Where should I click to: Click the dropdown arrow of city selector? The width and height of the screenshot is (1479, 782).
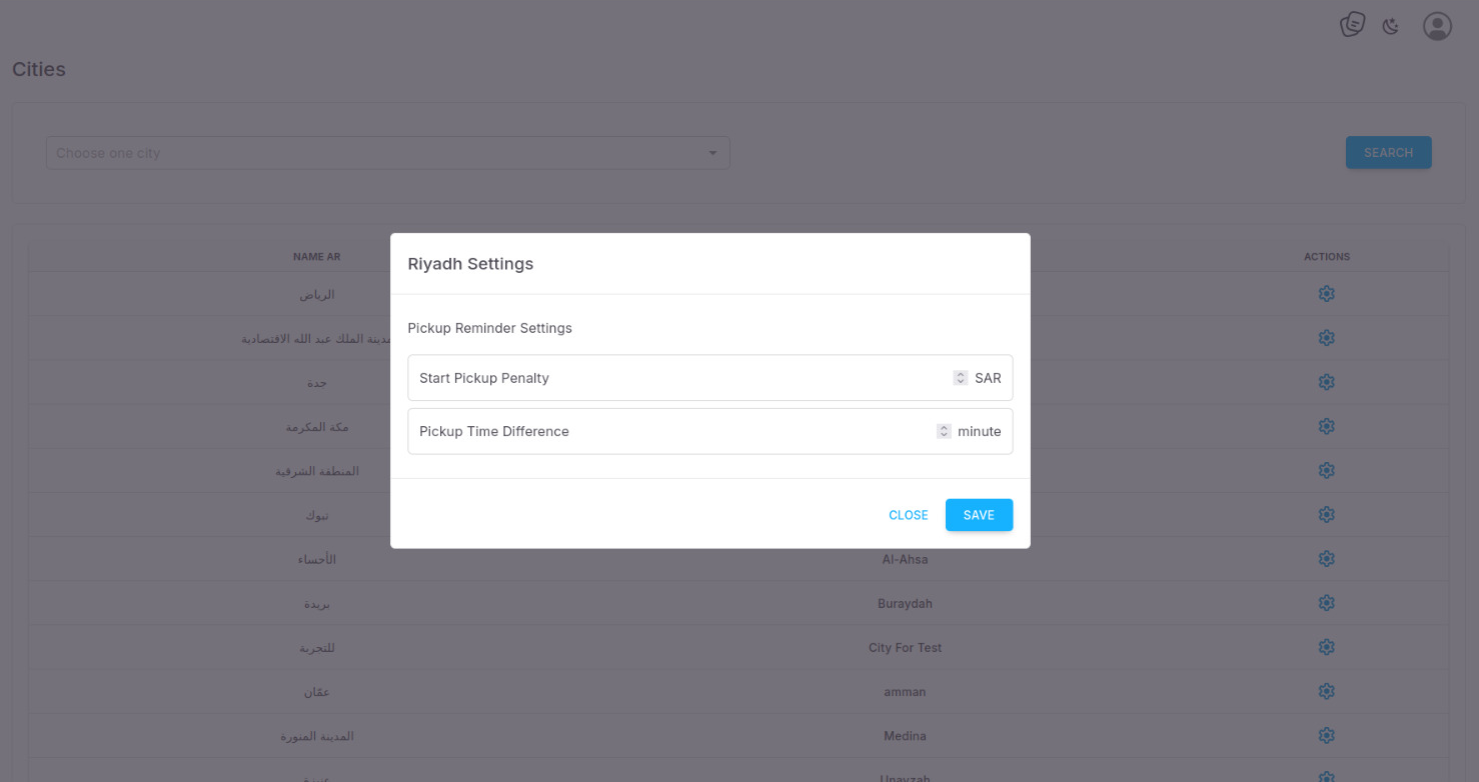713,153
